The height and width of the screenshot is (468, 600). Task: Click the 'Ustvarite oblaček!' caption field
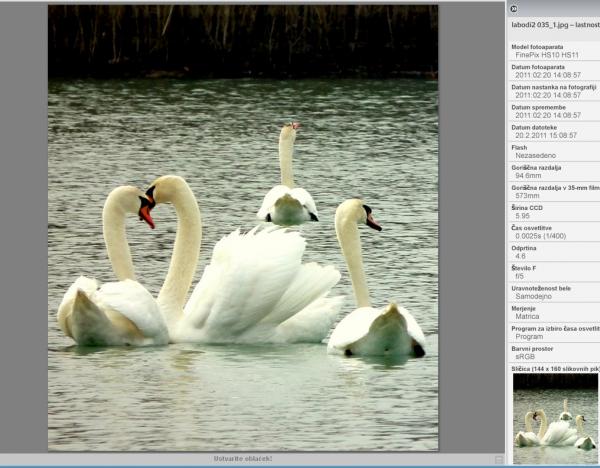(x=243, y=459)
